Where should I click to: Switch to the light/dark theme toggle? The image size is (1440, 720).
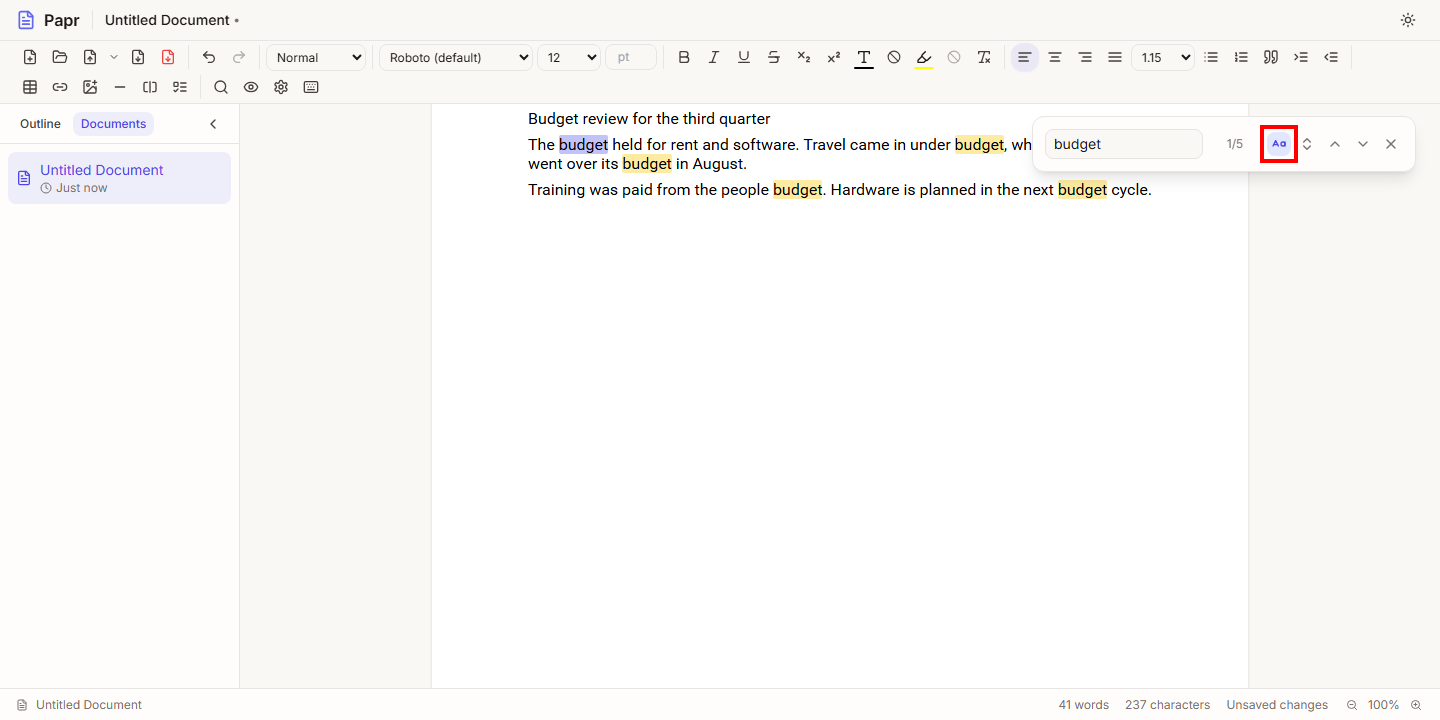(1408, 20)
